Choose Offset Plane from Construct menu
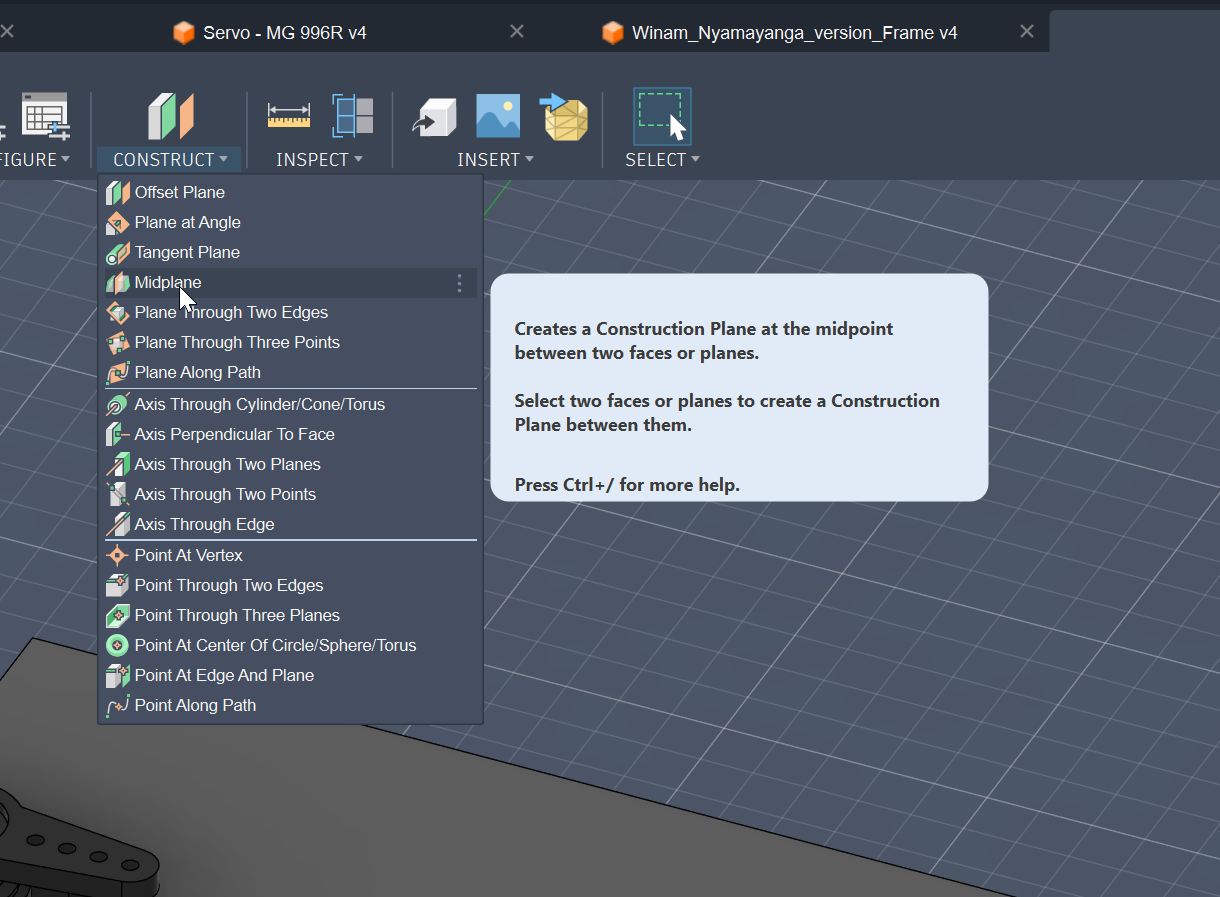 tap(290, 192)
